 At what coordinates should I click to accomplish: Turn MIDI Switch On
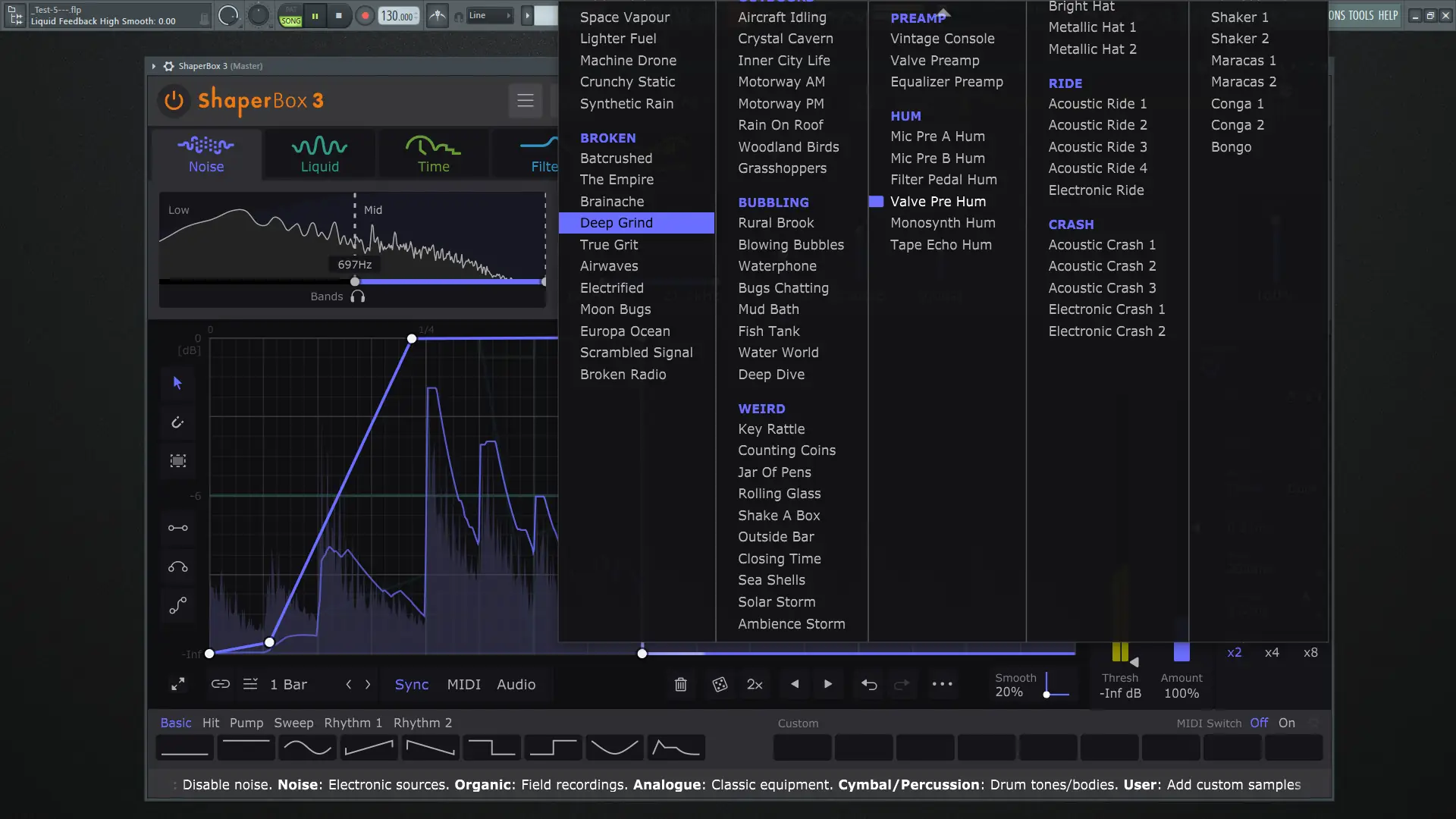coord(1287,723)
